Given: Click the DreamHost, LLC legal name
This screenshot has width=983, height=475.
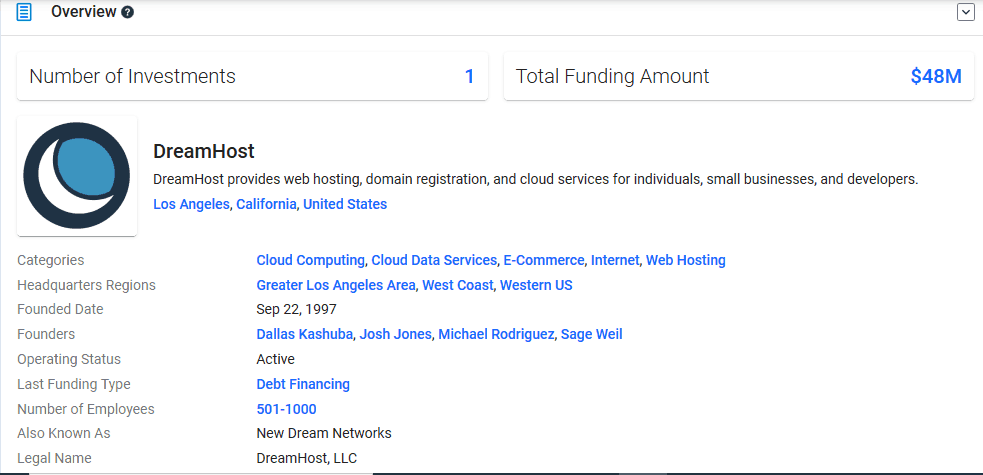Looking at the screenshot, I should (307, 459).
